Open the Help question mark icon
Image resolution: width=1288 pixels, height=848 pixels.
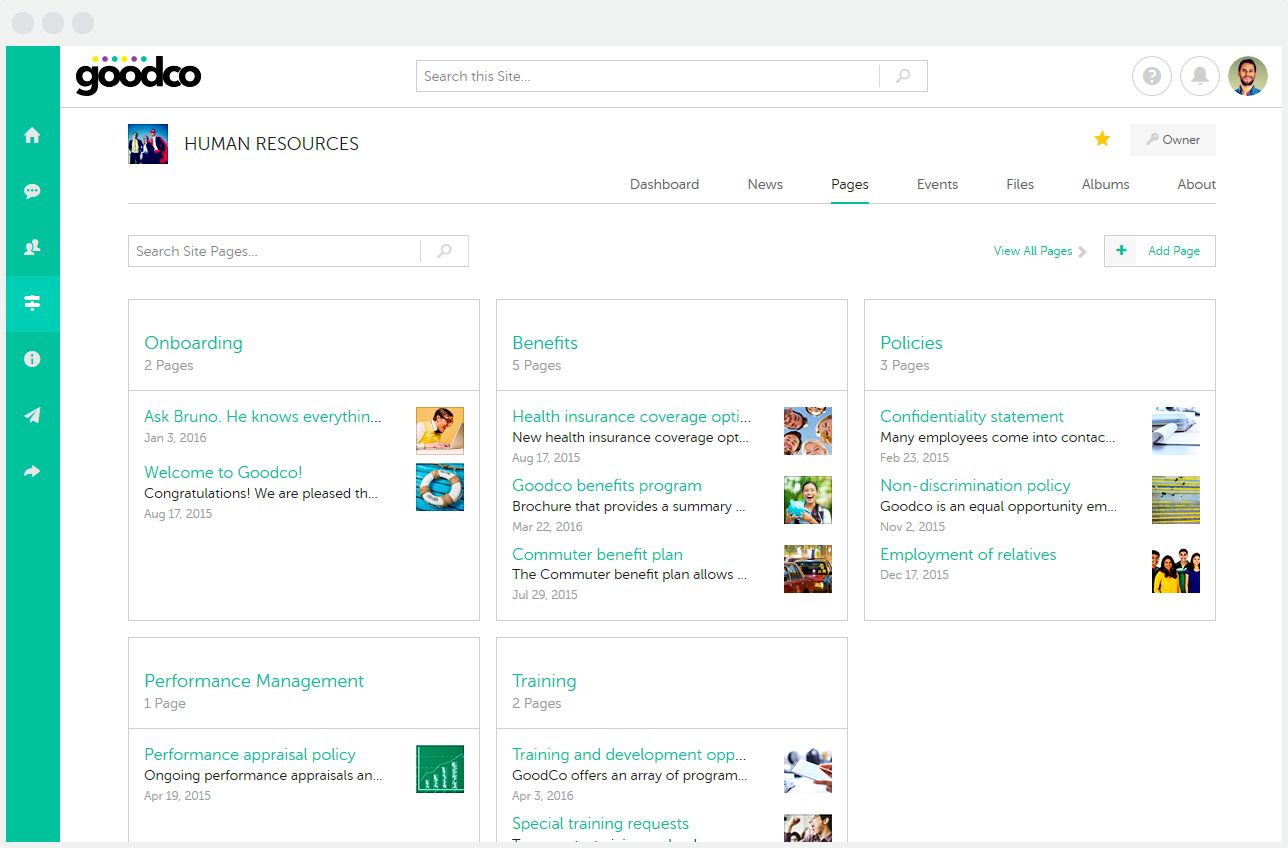[1151, 75]
